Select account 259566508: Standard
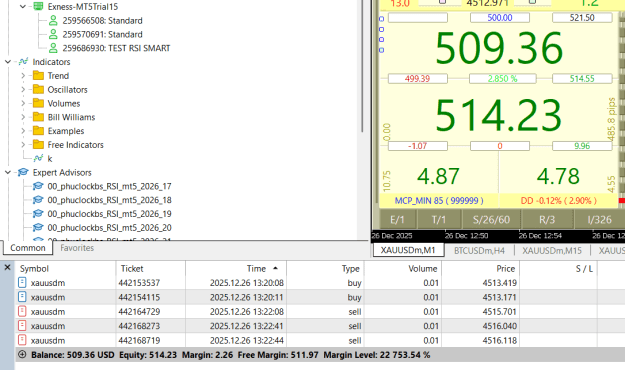 [102, 21]
